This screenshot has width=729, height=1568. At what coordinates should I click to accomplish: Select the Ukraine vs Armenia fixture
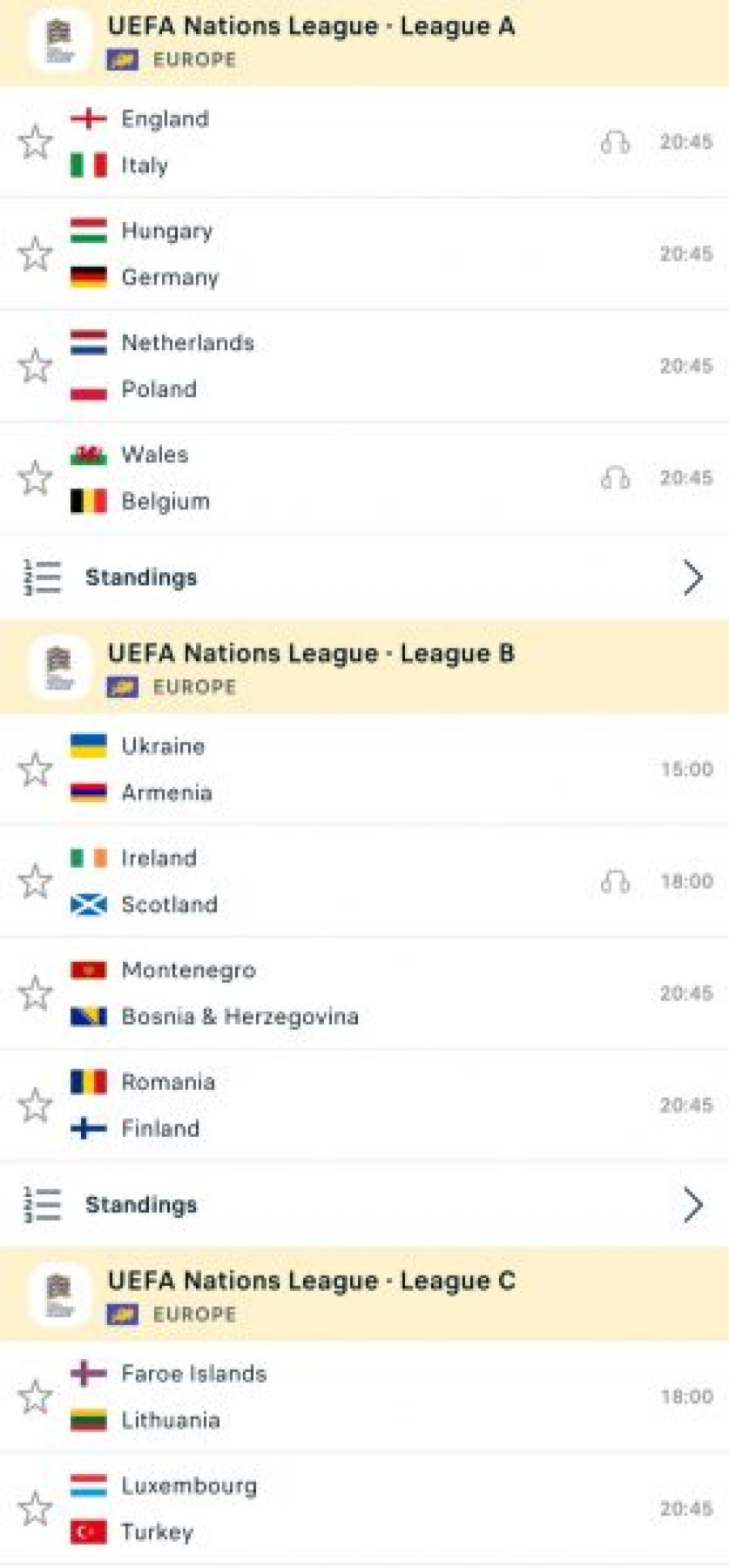pos(364,769)
